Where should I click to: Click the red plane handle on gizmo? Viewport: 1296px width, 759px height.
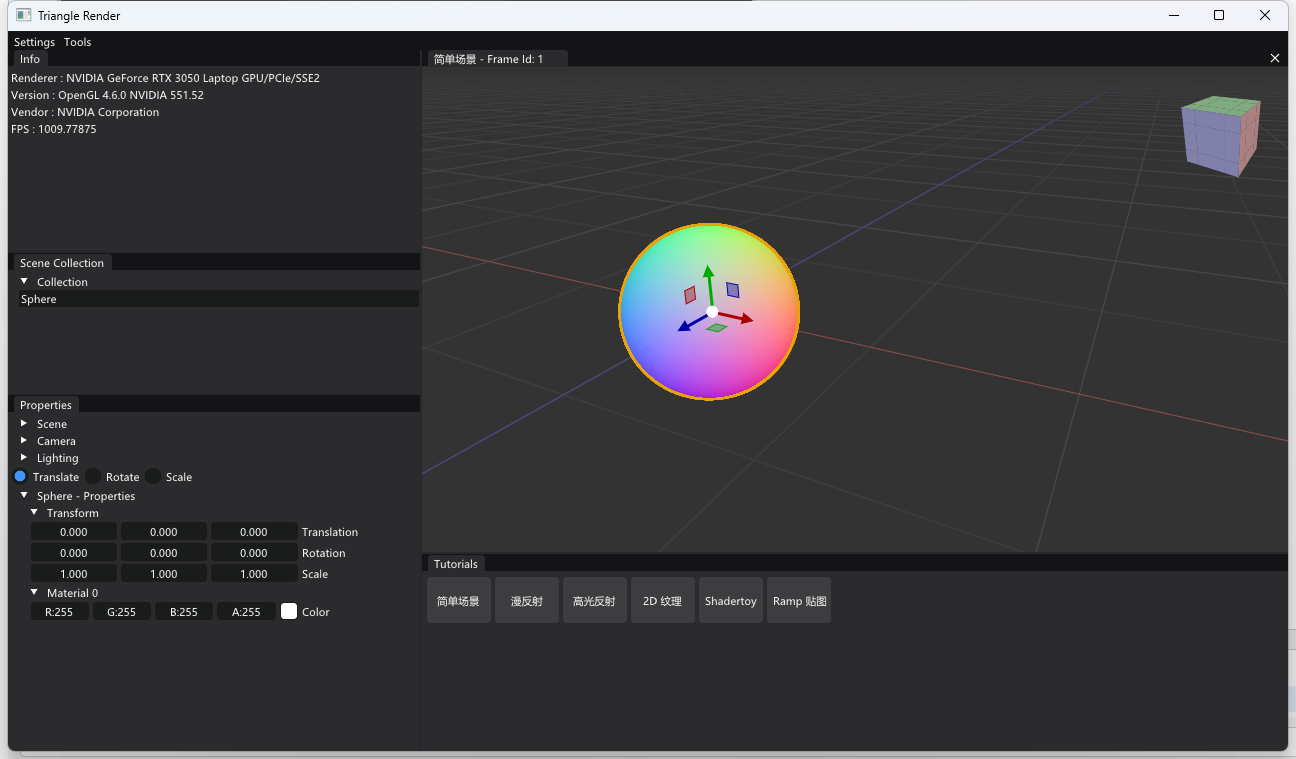pyautogui.click(x=690, y=295)
